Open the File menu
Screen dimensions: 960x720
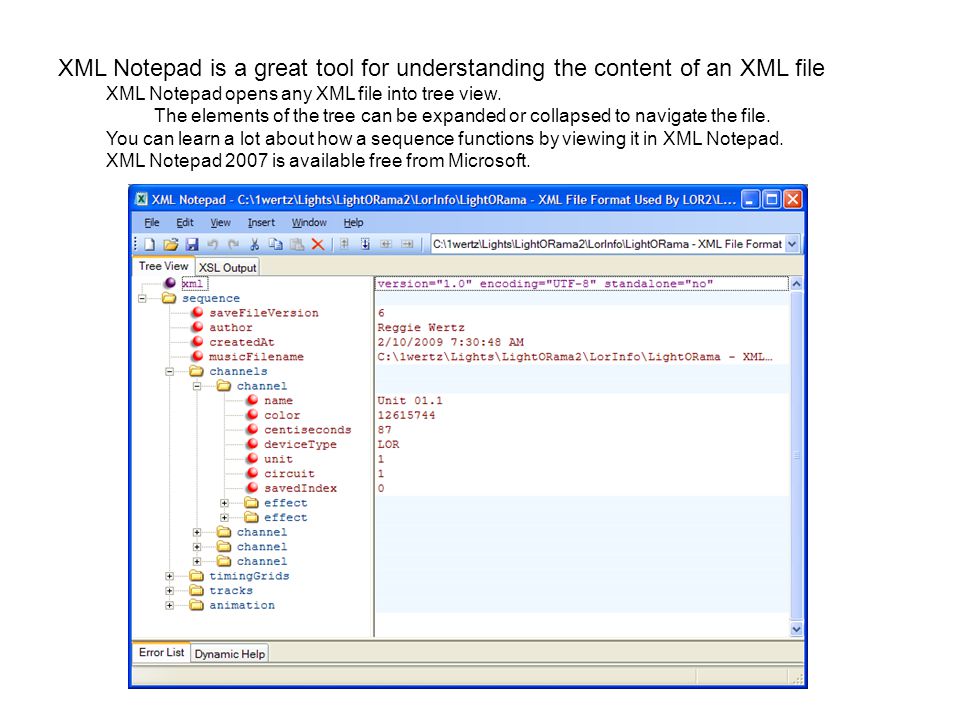152,222
